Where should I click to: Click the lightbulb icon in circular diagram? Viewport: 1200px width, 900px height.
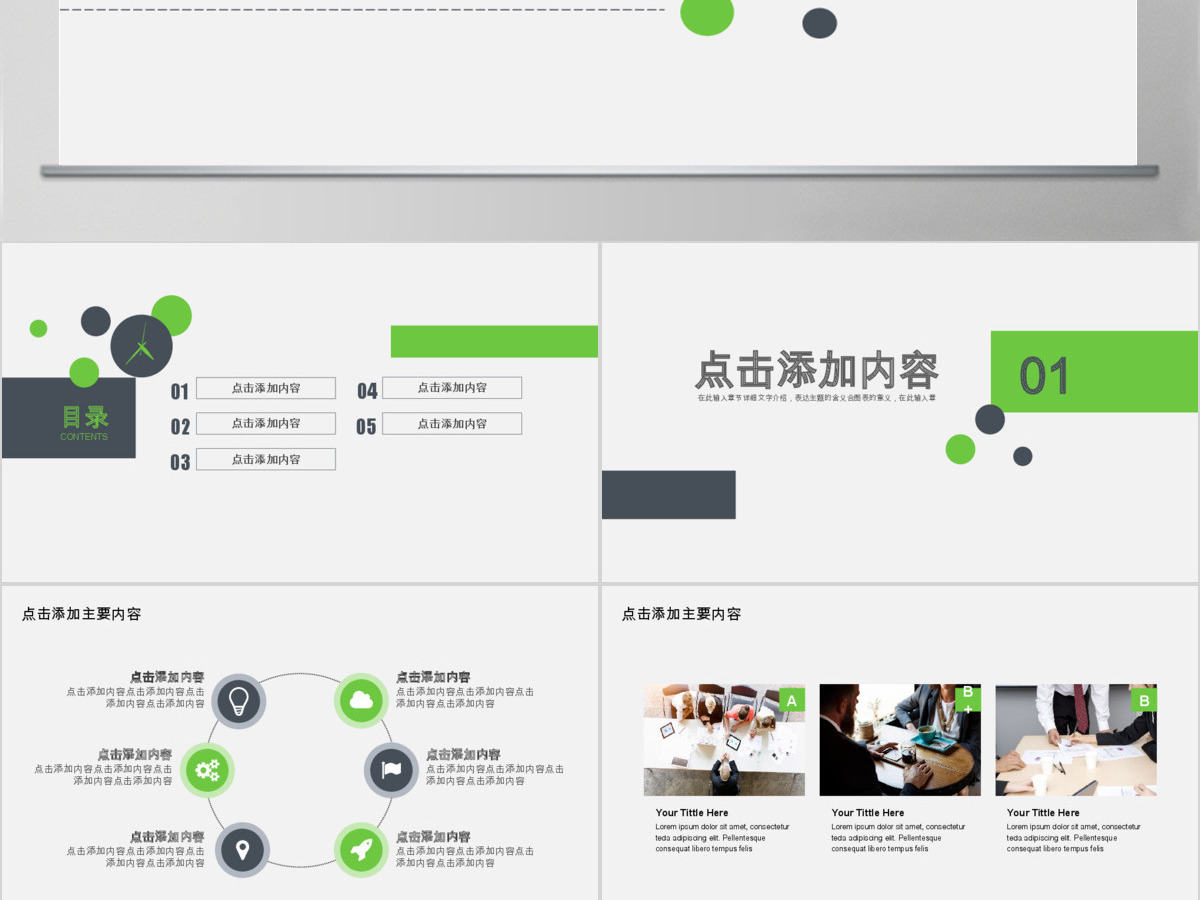click(238, 700)
